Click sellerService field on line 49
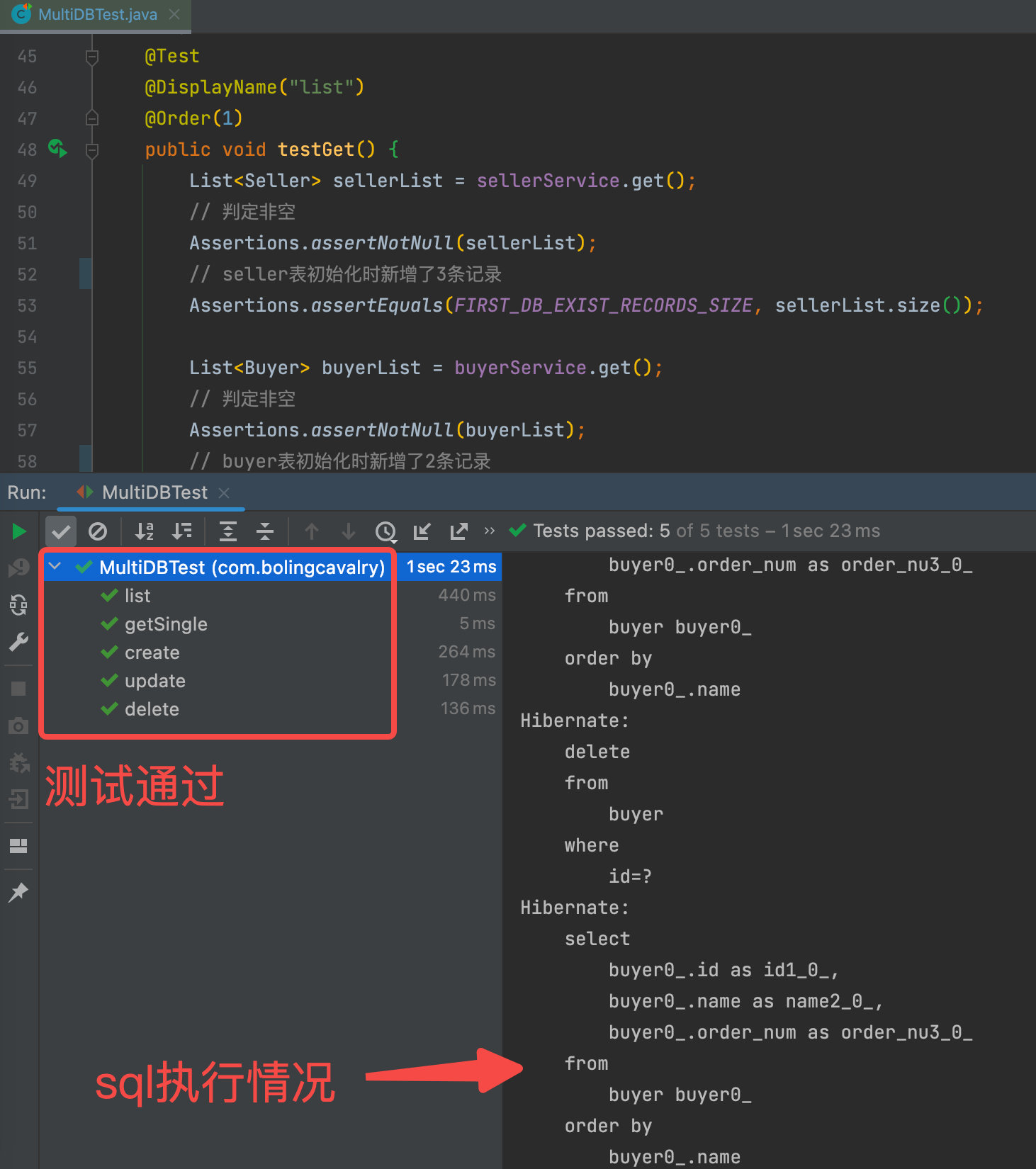 (548, 181)
